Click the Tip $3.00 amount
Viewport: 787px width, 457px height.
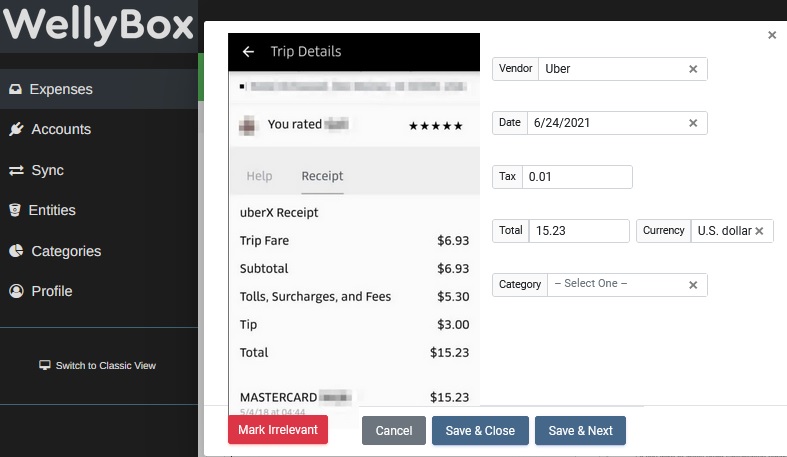pyautogui.click(x=453, y=325)
